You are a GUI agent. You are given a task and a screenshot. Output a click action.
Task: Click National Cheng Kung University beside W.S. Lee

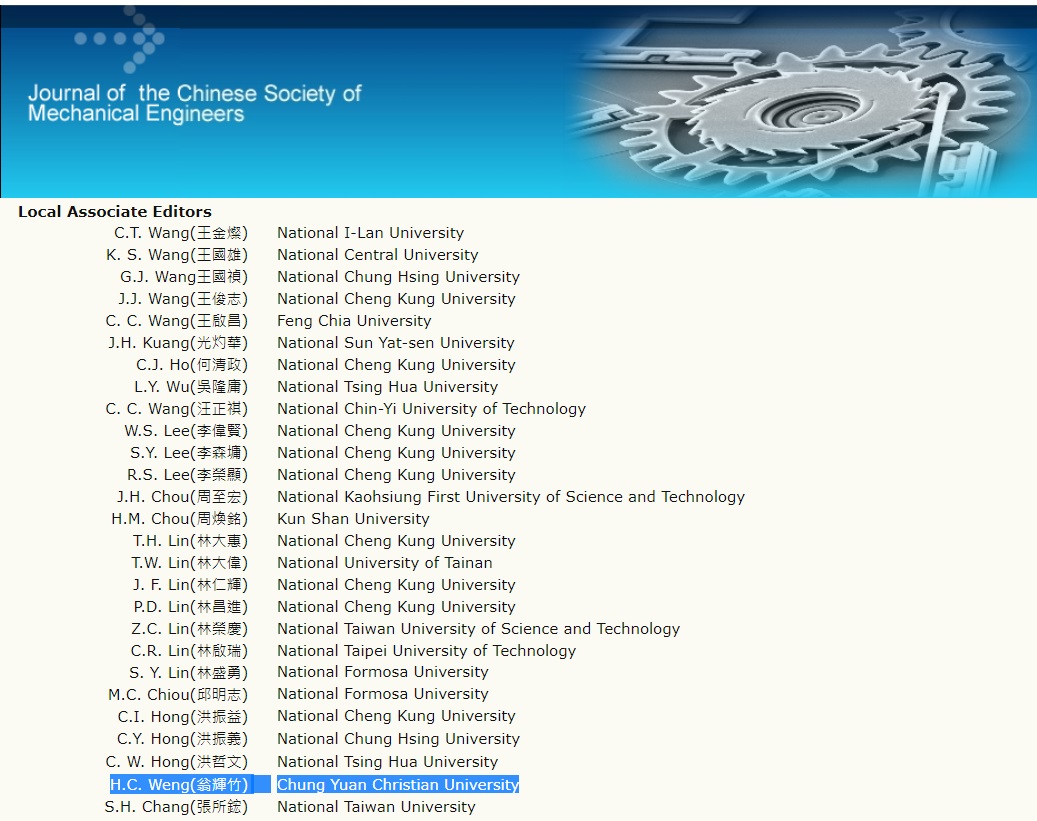396,431
